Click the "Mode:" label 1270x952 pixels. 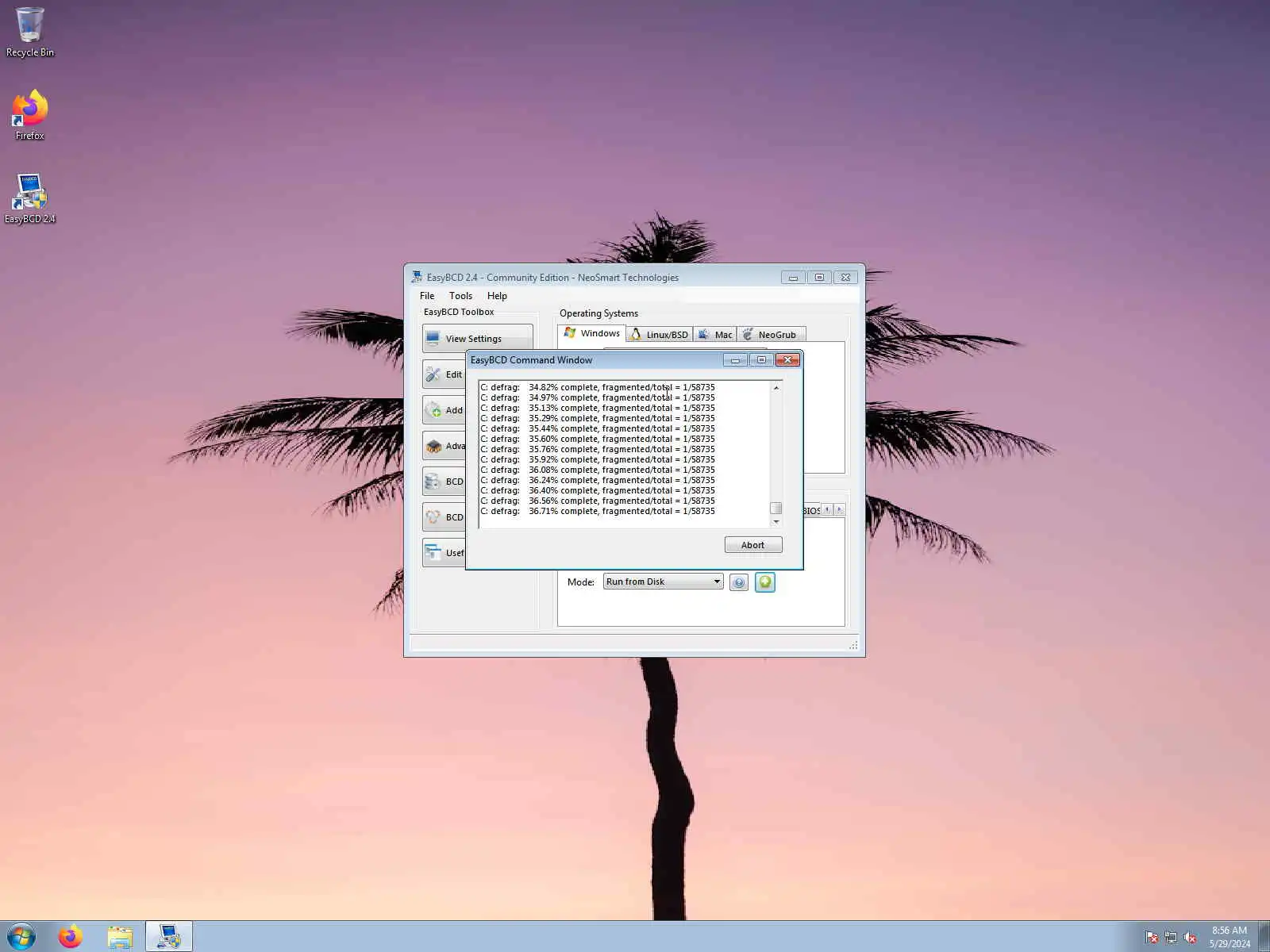click(581, 582)
